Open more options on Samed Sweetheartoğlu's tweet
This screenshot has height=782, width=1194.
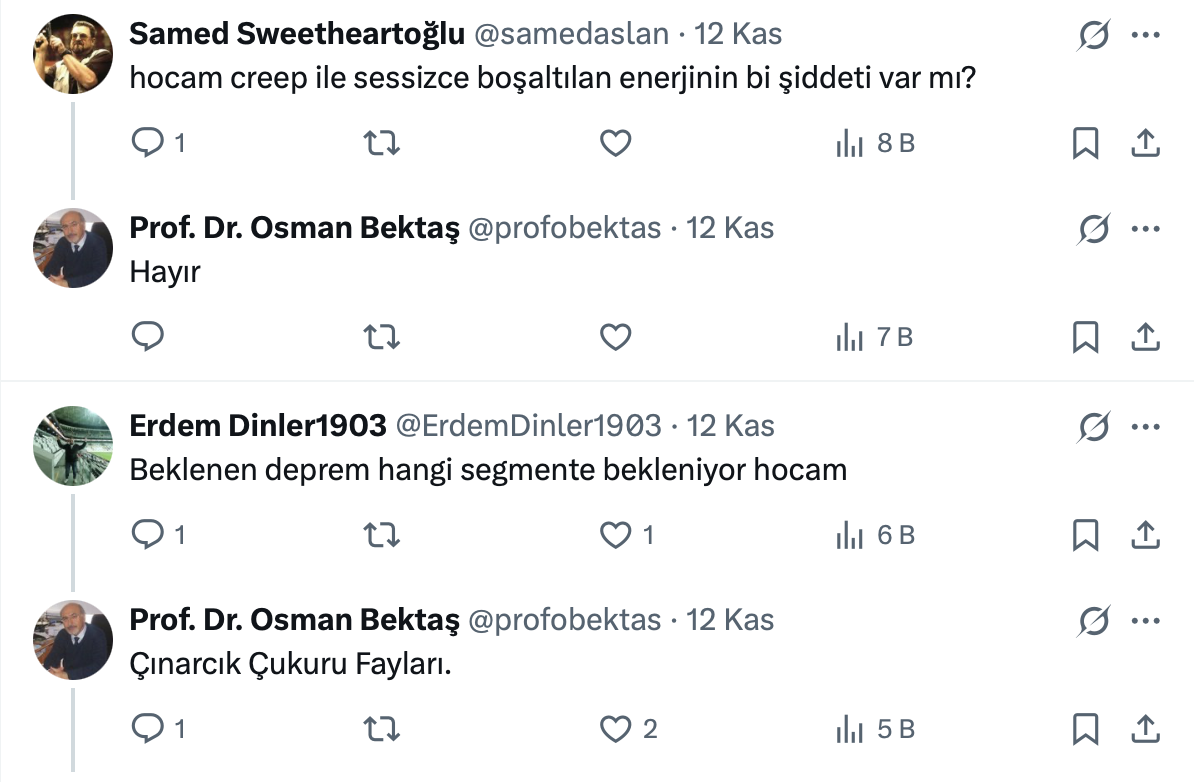point(1144,35)
